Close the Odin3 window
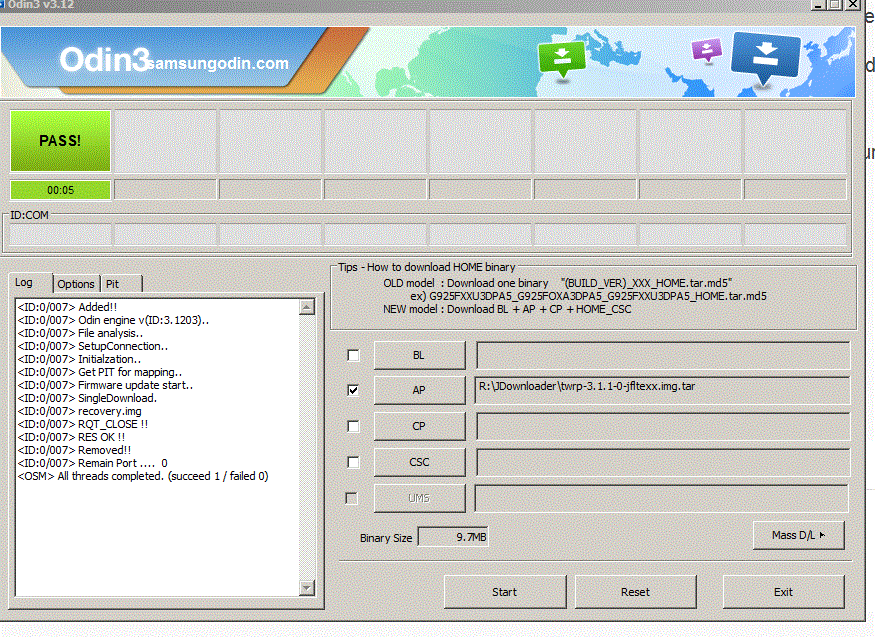The image size is (875, 637). tap(853, 4)
